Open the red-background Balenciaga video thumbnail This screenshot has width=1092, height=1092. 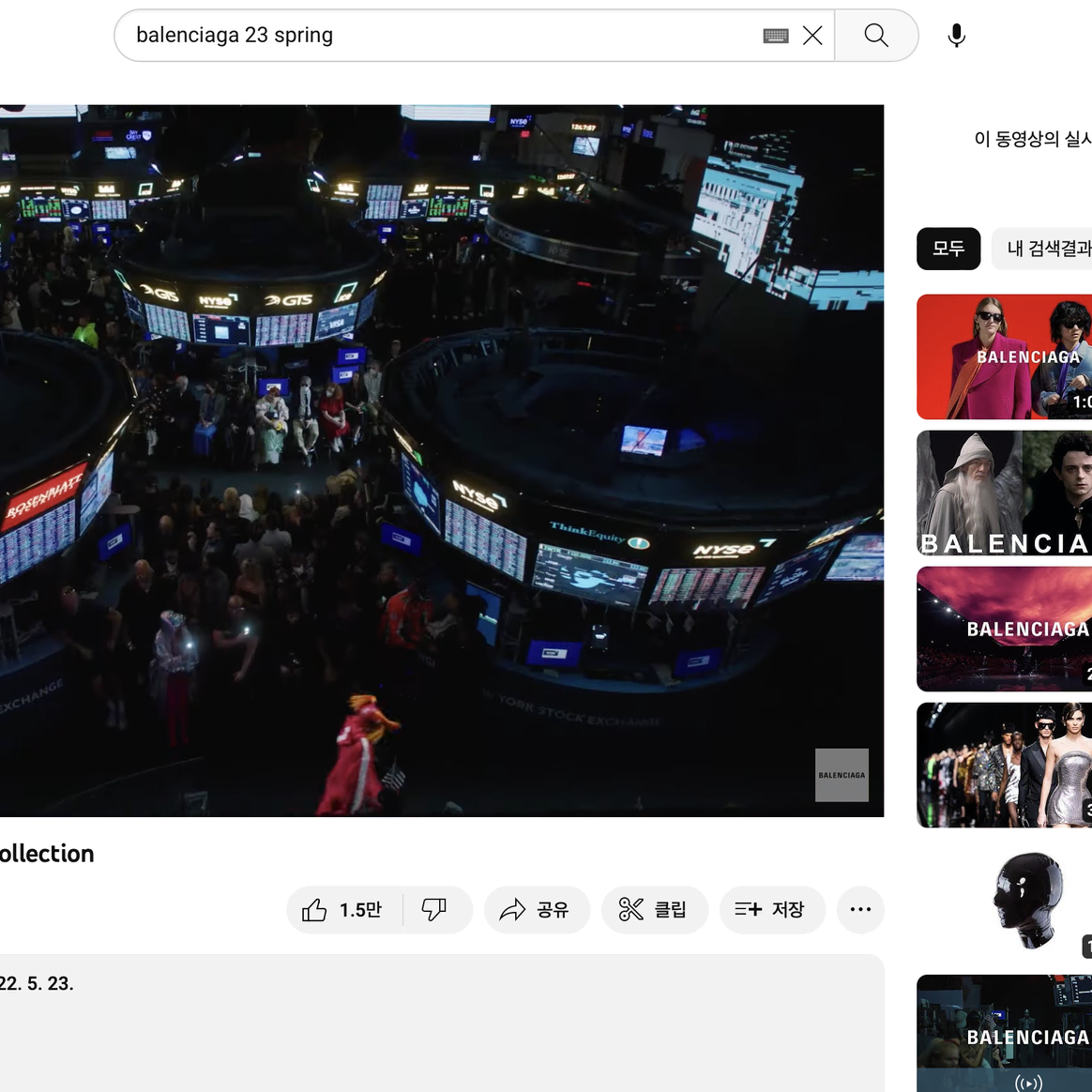click(1004, 356)
